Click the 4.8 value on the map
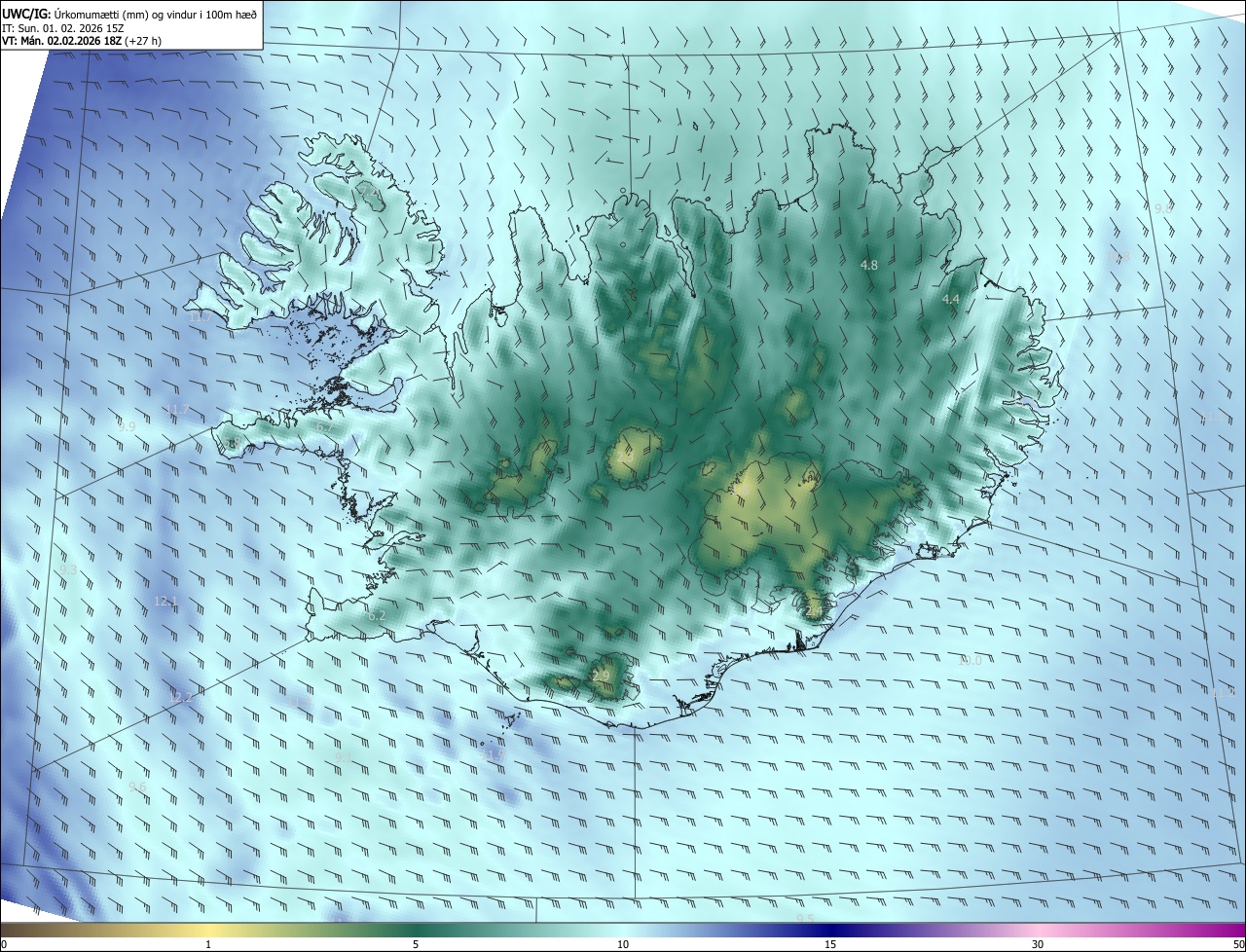This screenshot has height=952, width=1246. (x=869, y=265)
